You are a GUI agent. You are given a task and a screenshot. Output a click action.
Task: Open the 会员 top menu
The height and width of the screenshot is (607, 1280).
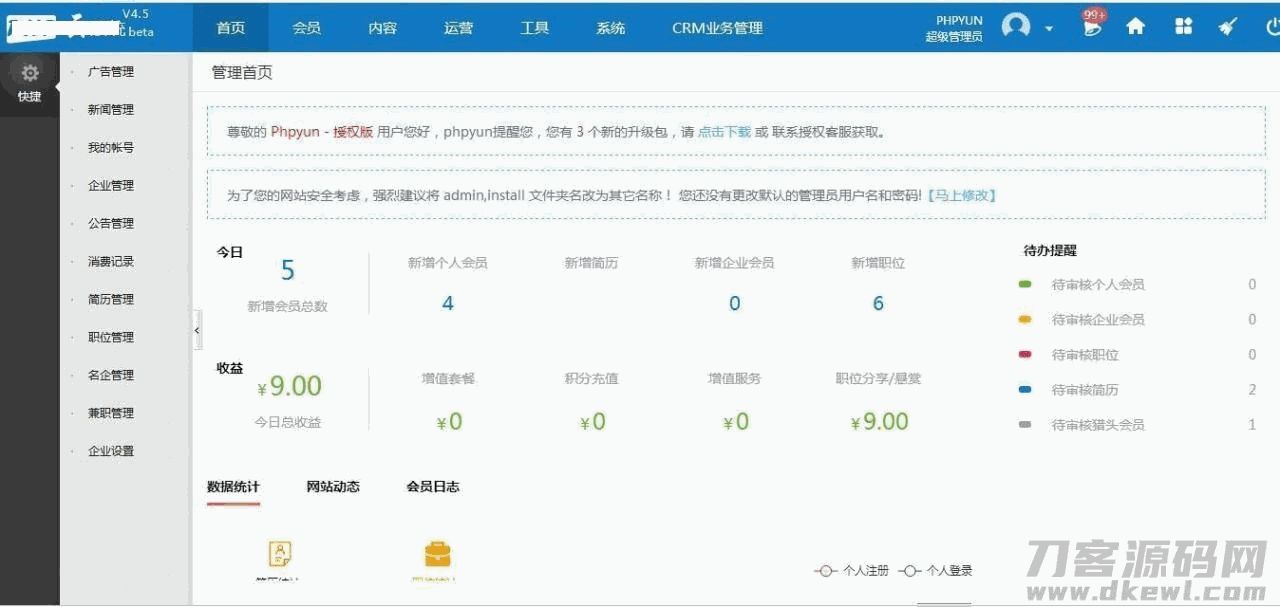pyautogui.click(x=307, y=28)
